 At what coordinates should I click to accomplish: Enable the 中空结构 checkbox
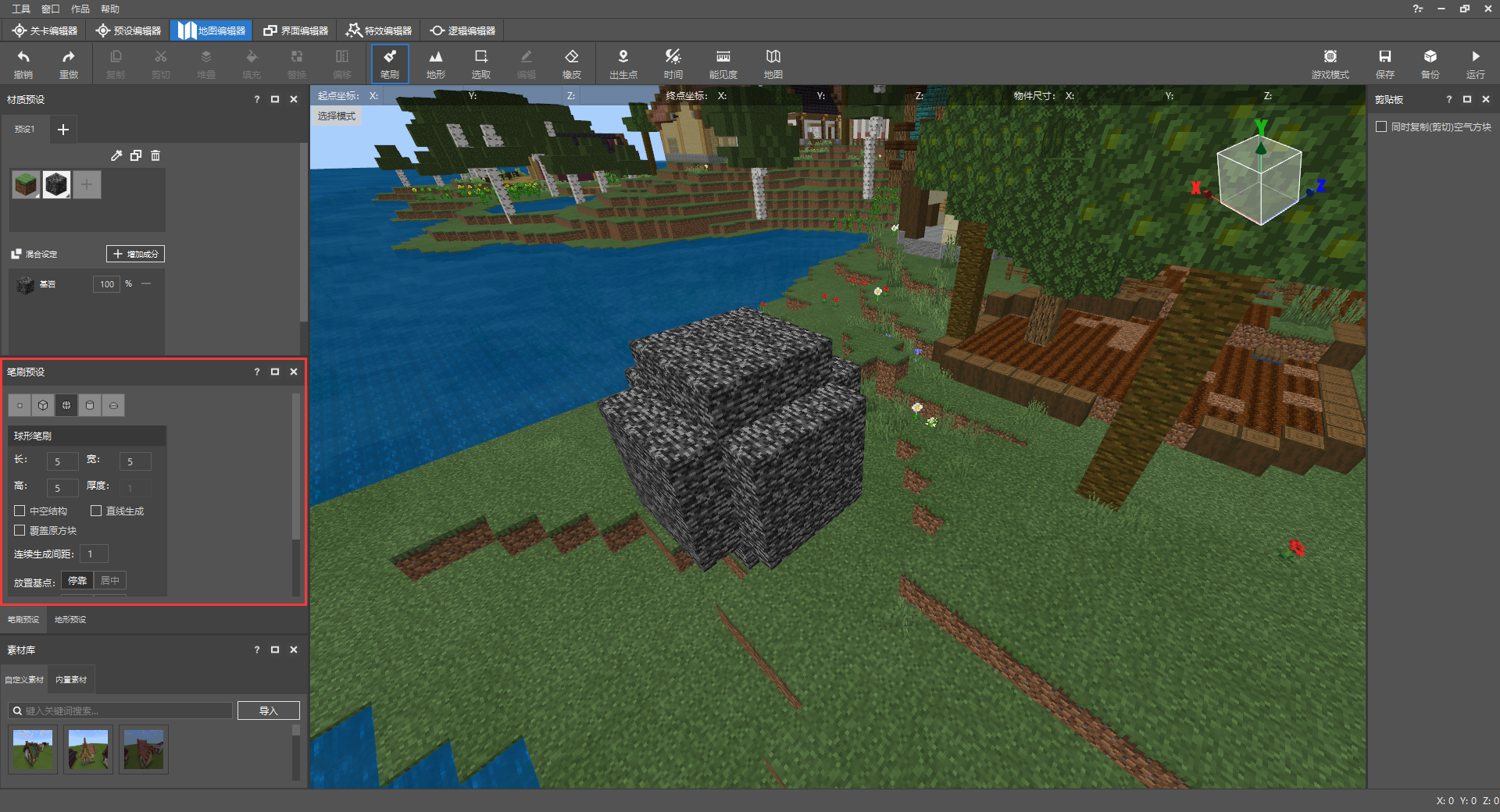tap(20, 511)
